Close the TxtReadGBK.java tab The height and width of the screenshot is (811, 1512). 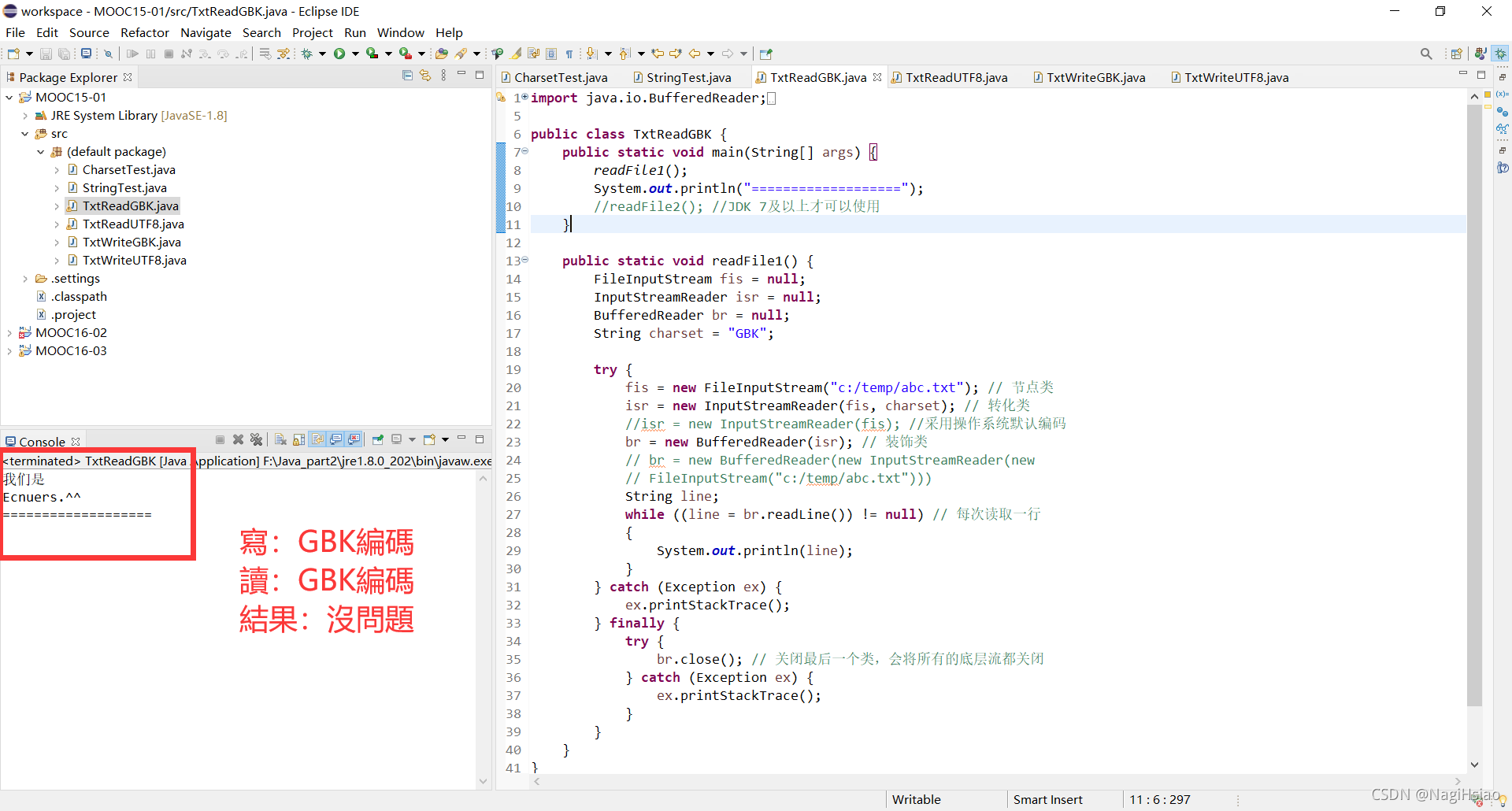(877, 77)
